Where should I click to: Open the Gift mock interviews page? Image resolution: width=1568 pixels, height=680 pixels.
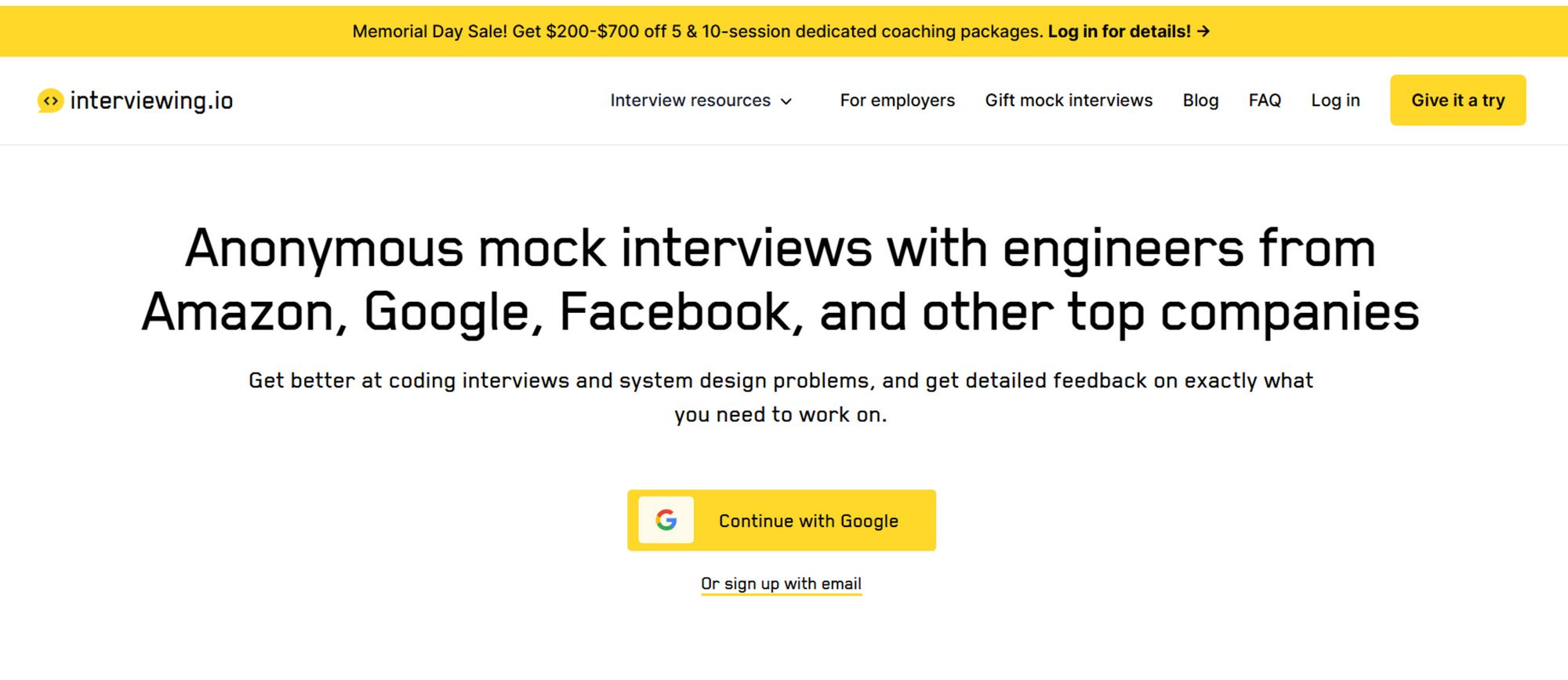click(1069, 100)
